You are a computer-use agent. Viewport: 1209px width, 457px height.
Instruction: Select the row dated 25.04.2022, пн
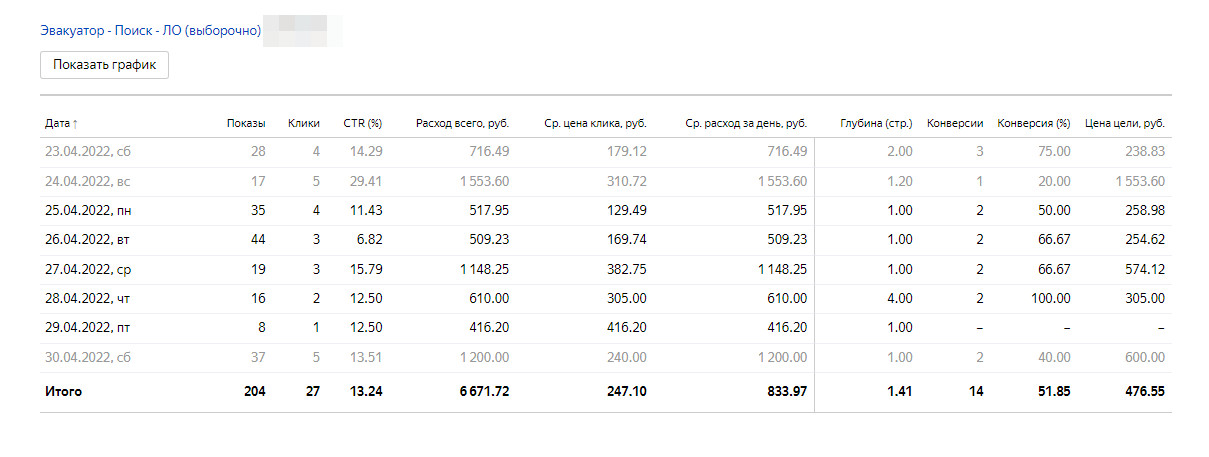(90, 211)
